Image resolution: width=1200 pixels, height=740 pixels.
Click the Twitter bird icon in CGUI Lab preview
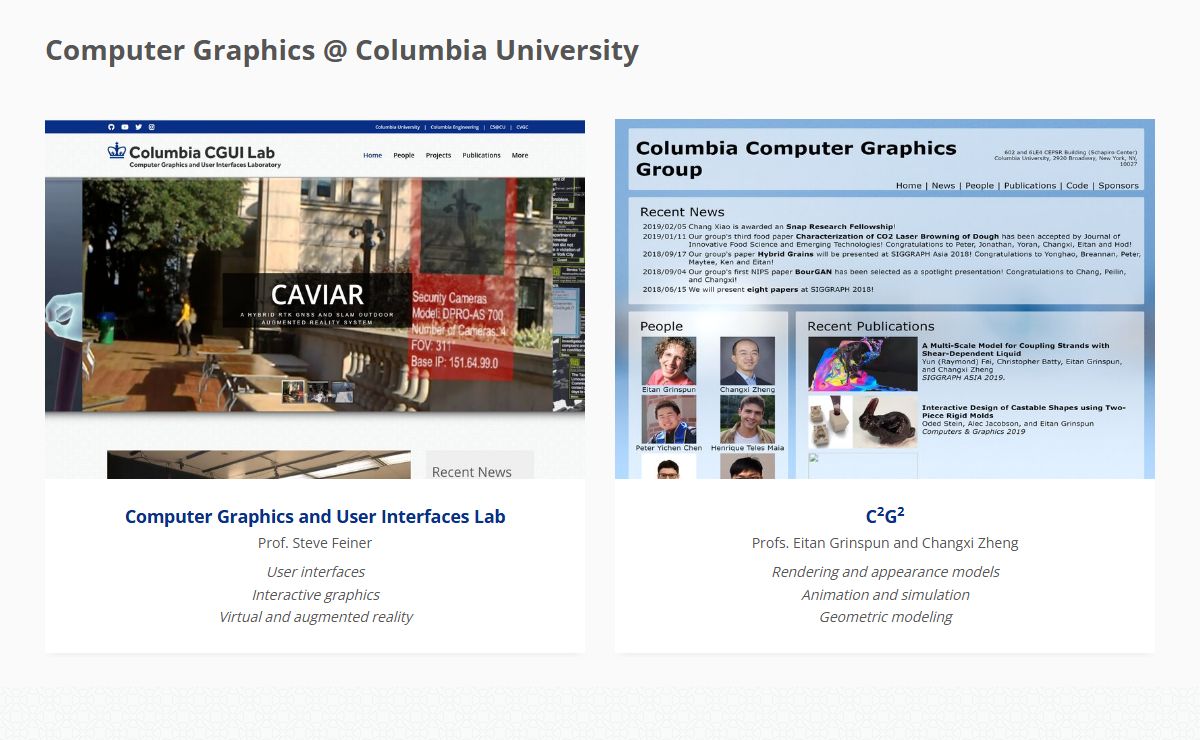point(139,127)
